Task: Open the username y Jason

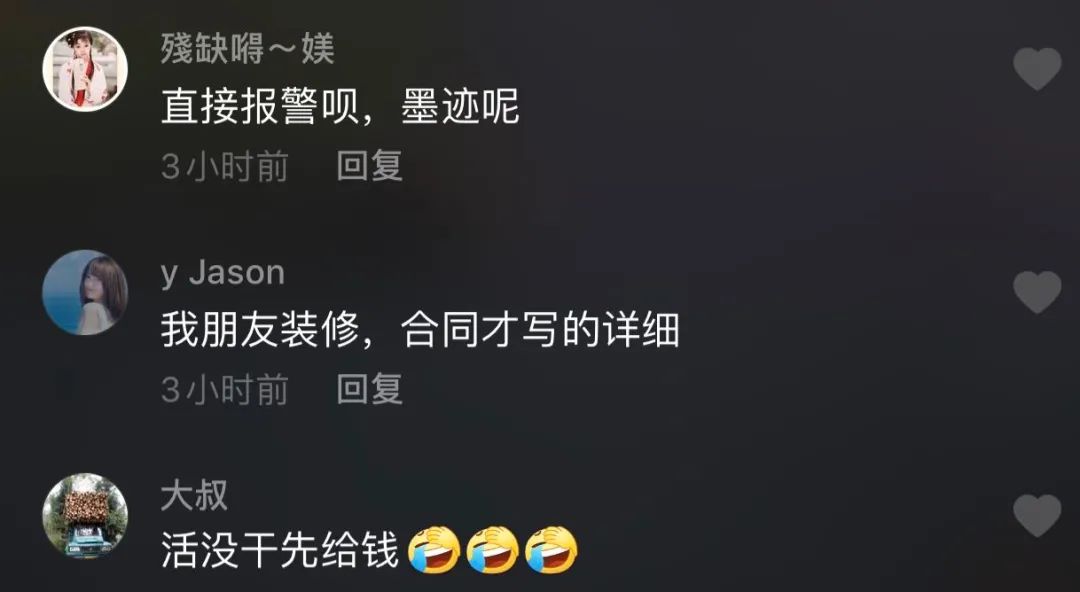Action: tap(223, 274)
